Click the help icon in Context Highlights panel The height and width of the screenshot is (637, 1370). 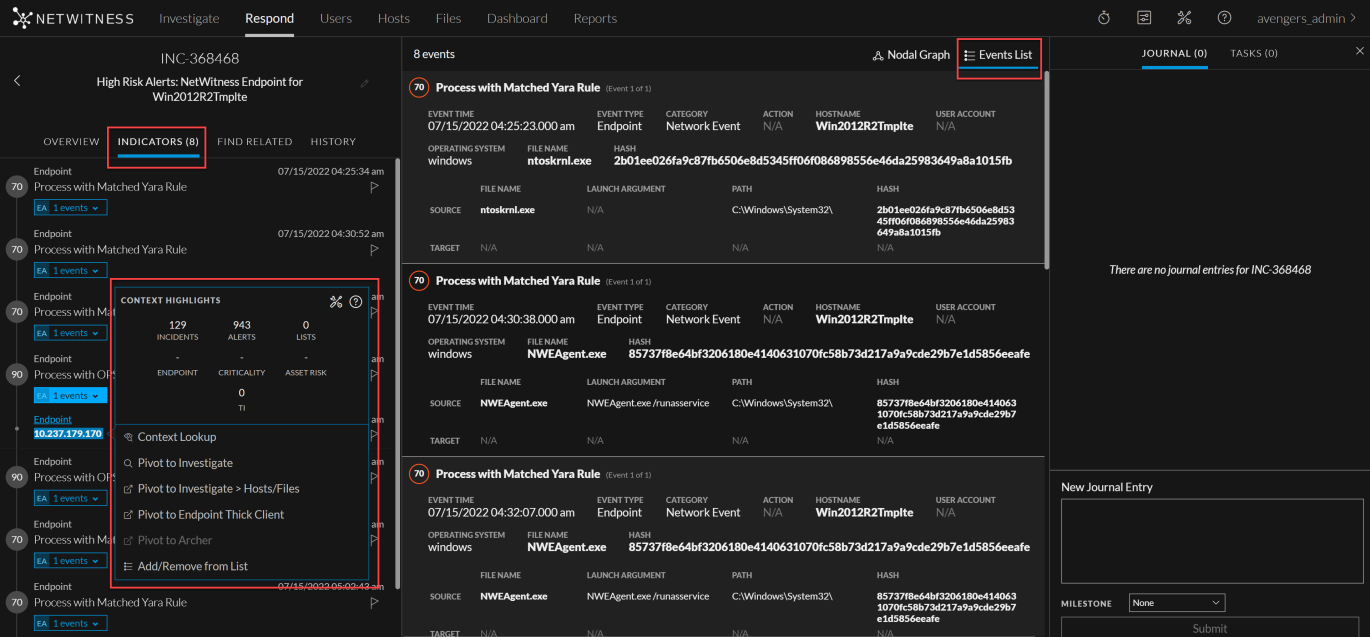(356, 301)
